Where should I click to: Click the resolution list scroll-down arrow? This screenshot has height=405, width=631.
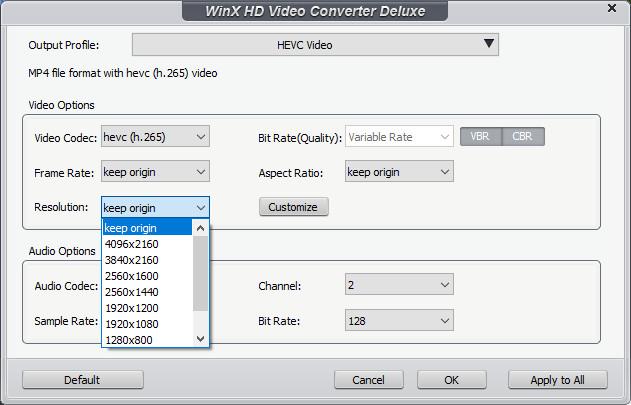click(200, 339)
